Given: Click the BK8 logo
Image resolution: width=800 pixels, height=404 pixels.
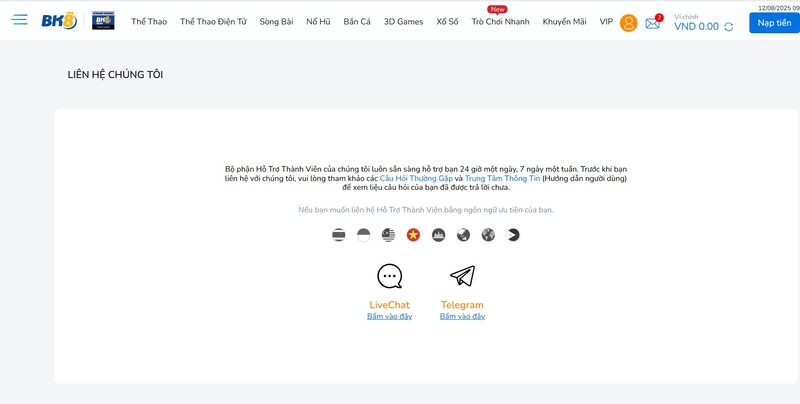Looking at the screenshot, I should (x=59, y=20).
